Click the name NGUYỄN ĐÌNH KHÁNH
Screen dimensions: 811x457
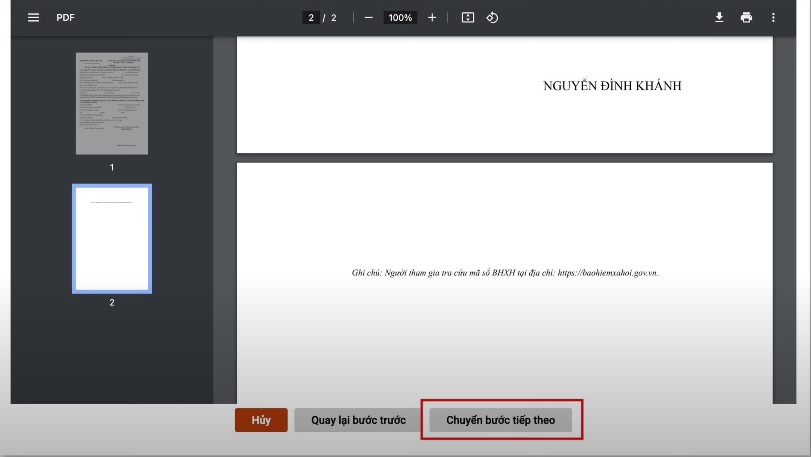pyautogui.click(x=612, y=86)
